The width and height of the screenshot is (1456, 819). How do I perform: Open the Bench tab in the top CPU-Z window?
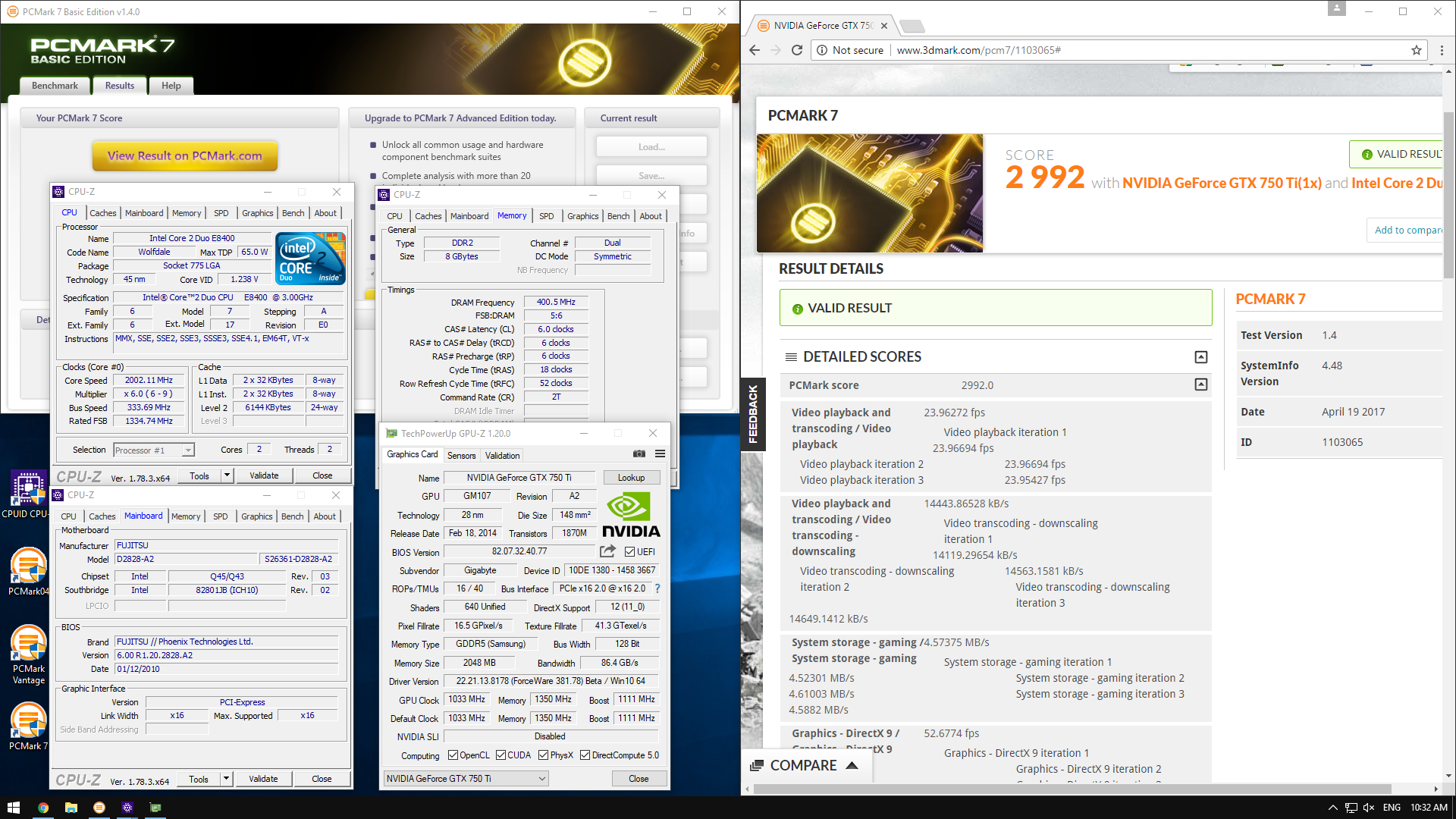click(293, 213)
